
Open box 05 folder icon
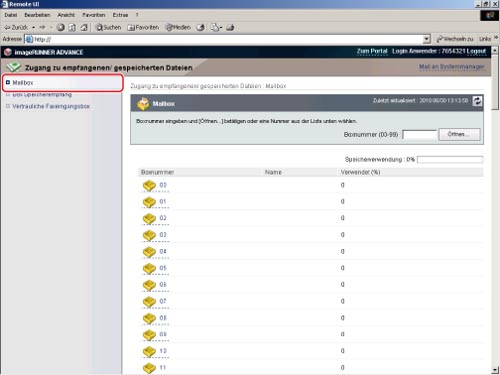149,268
